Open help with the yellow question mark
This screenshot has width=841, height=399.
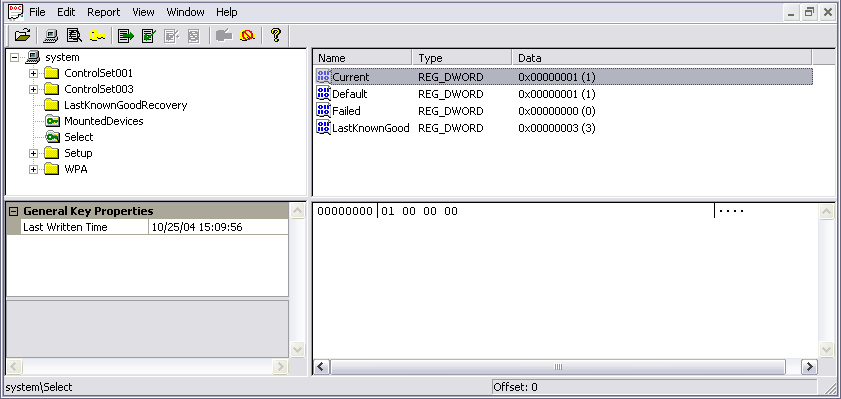276,35
